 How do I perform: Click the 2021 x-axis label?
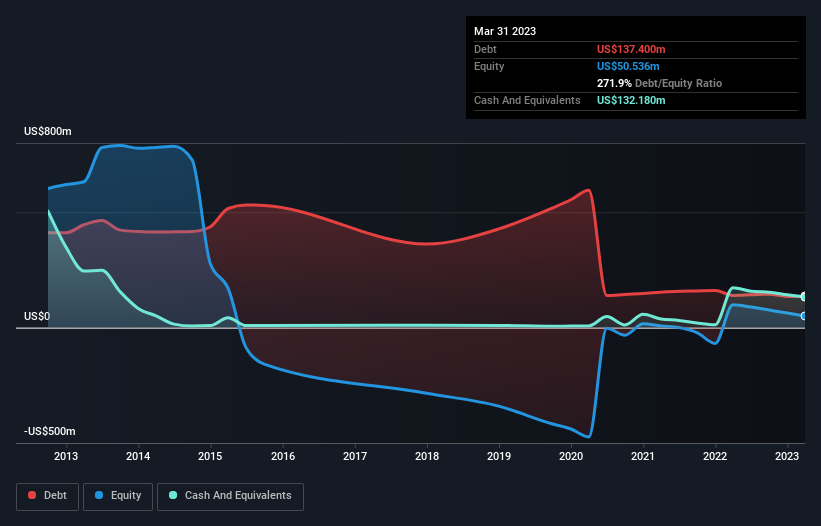pyautogui.click(x=643, y=456)
